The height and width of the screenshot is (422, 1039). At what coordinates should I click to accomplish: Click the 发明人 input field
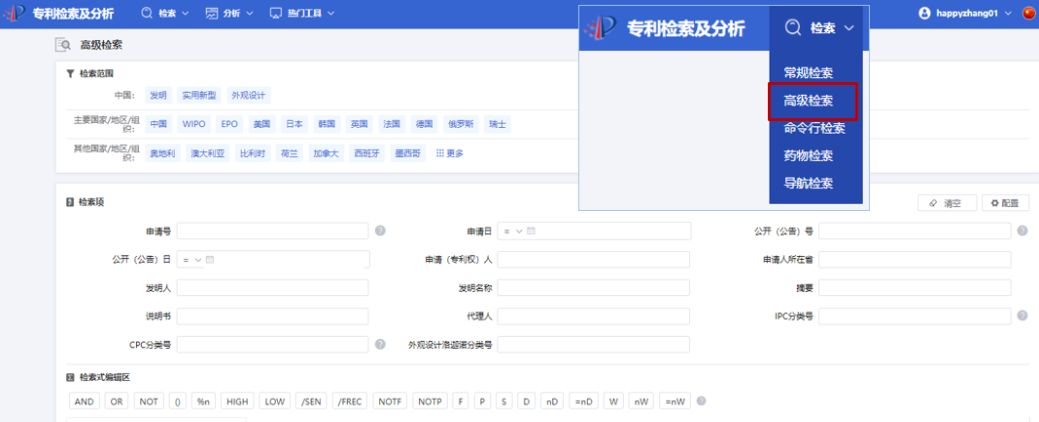pos(272,288)
